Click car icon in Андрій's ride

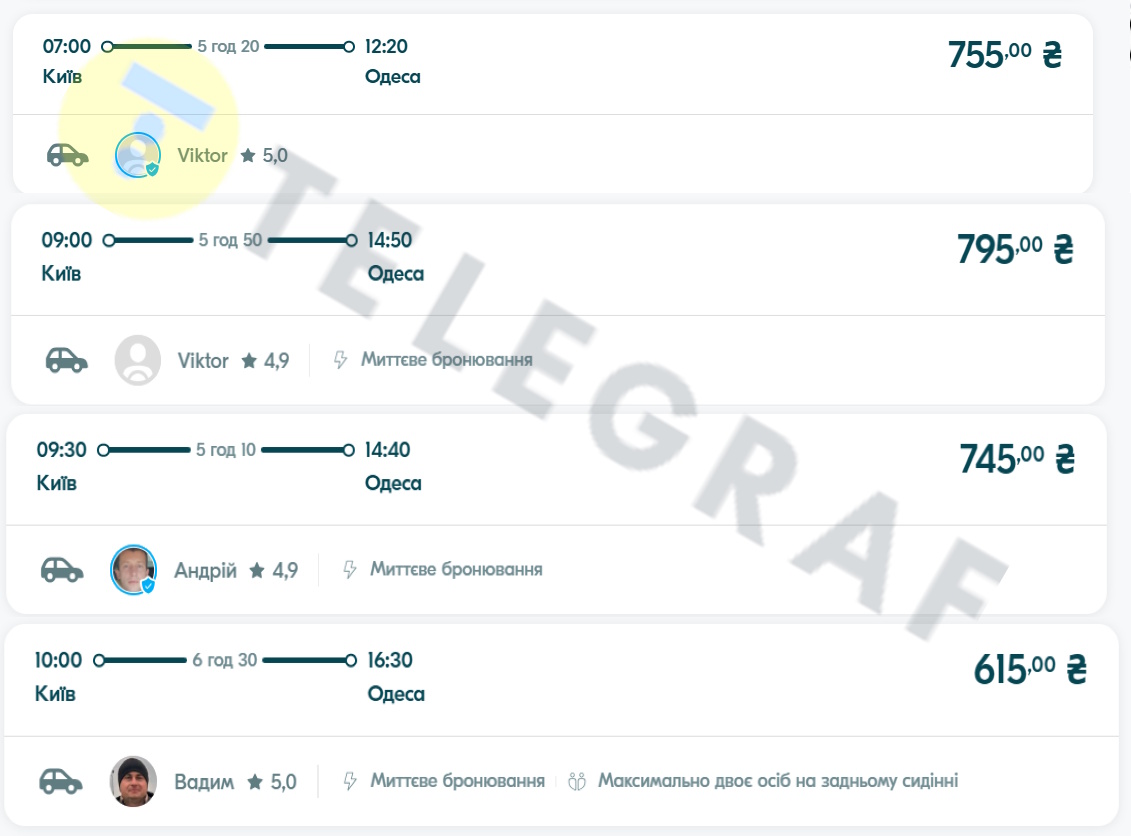pos(62,569)
